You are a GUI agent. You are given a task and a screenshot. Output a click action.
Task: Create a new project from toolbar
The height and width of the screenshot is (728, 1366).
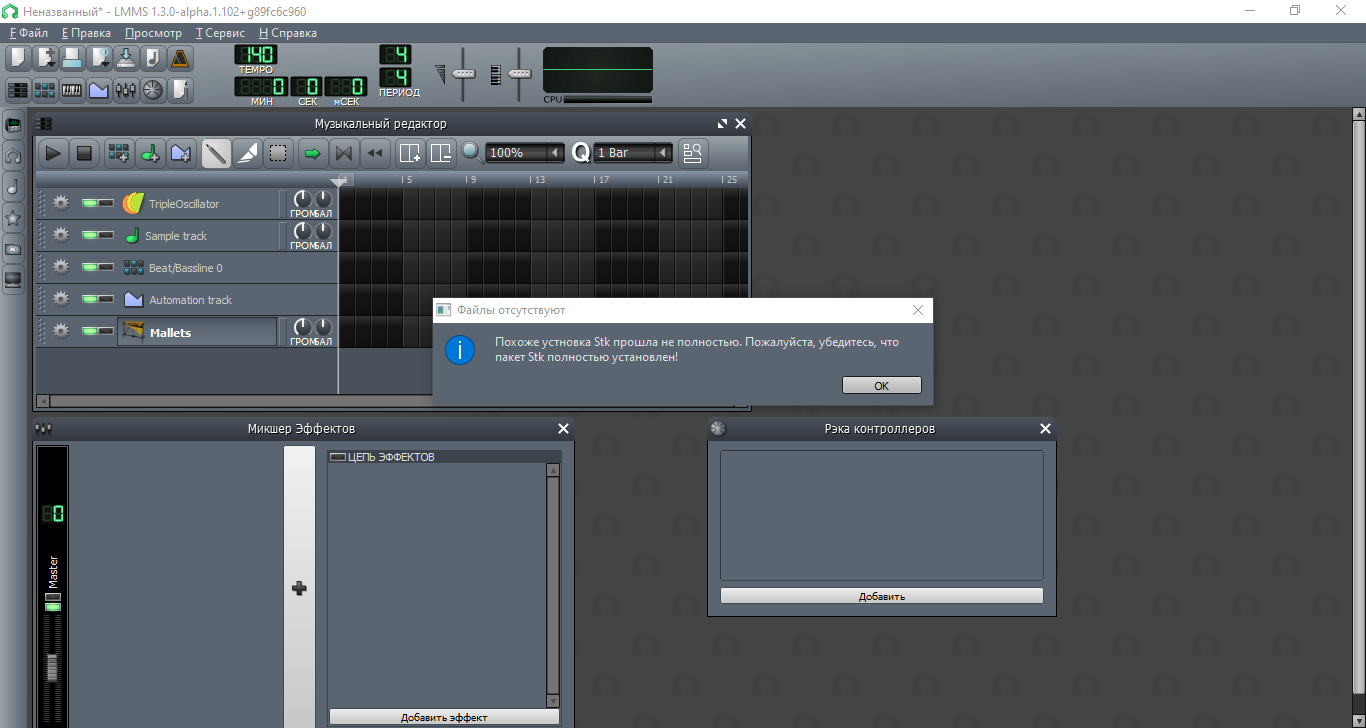pos(18,58)
